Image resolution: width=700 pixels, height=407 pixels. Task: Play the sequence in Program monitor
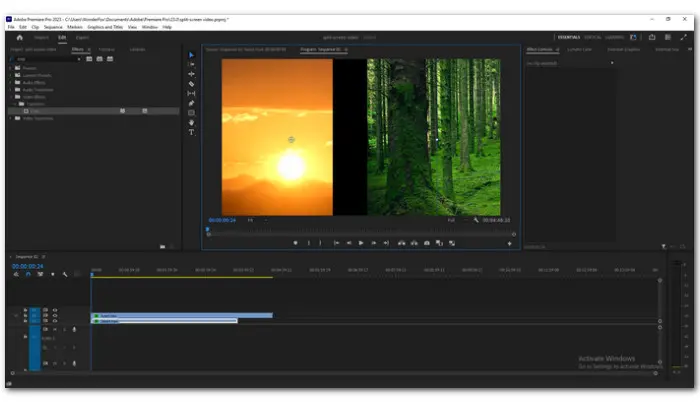(361, 243)
